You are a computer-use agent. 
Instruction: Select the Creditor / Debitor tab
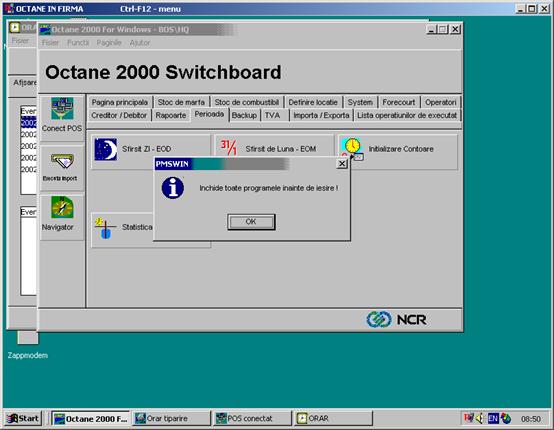pyautogui.click(x=119, y=116)
